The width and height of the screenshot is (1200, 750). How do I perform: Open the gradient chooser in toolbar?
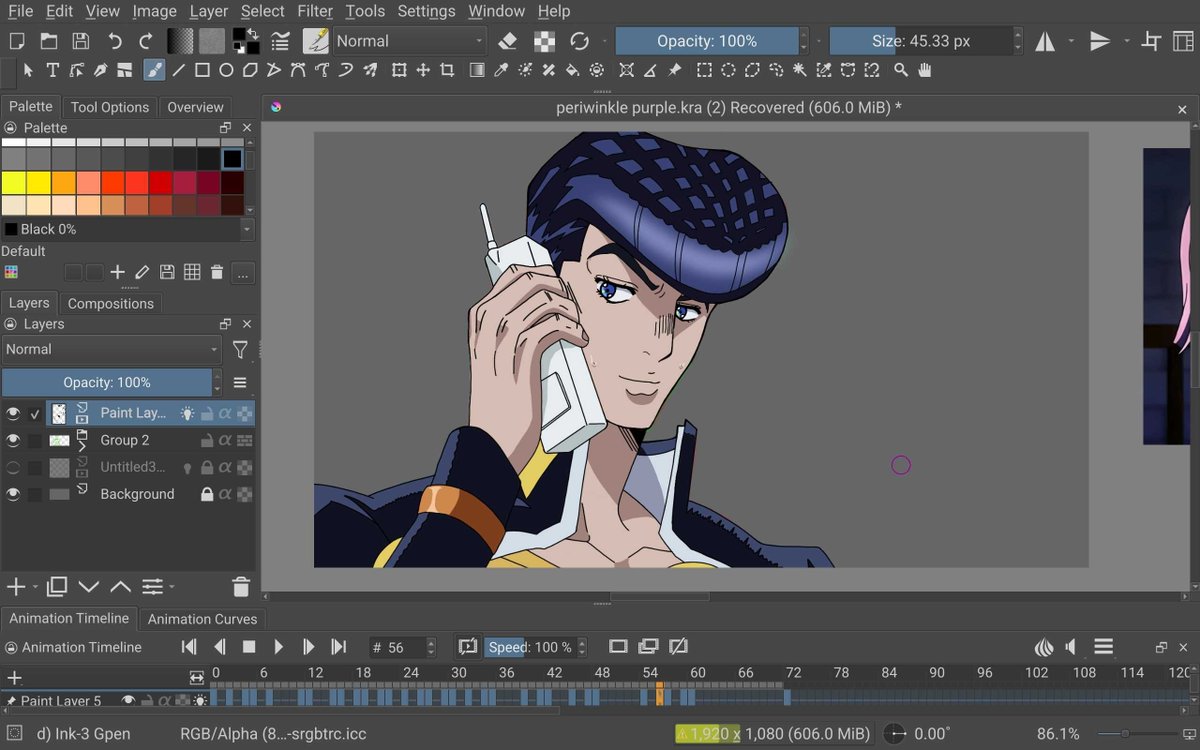[180, 41]
